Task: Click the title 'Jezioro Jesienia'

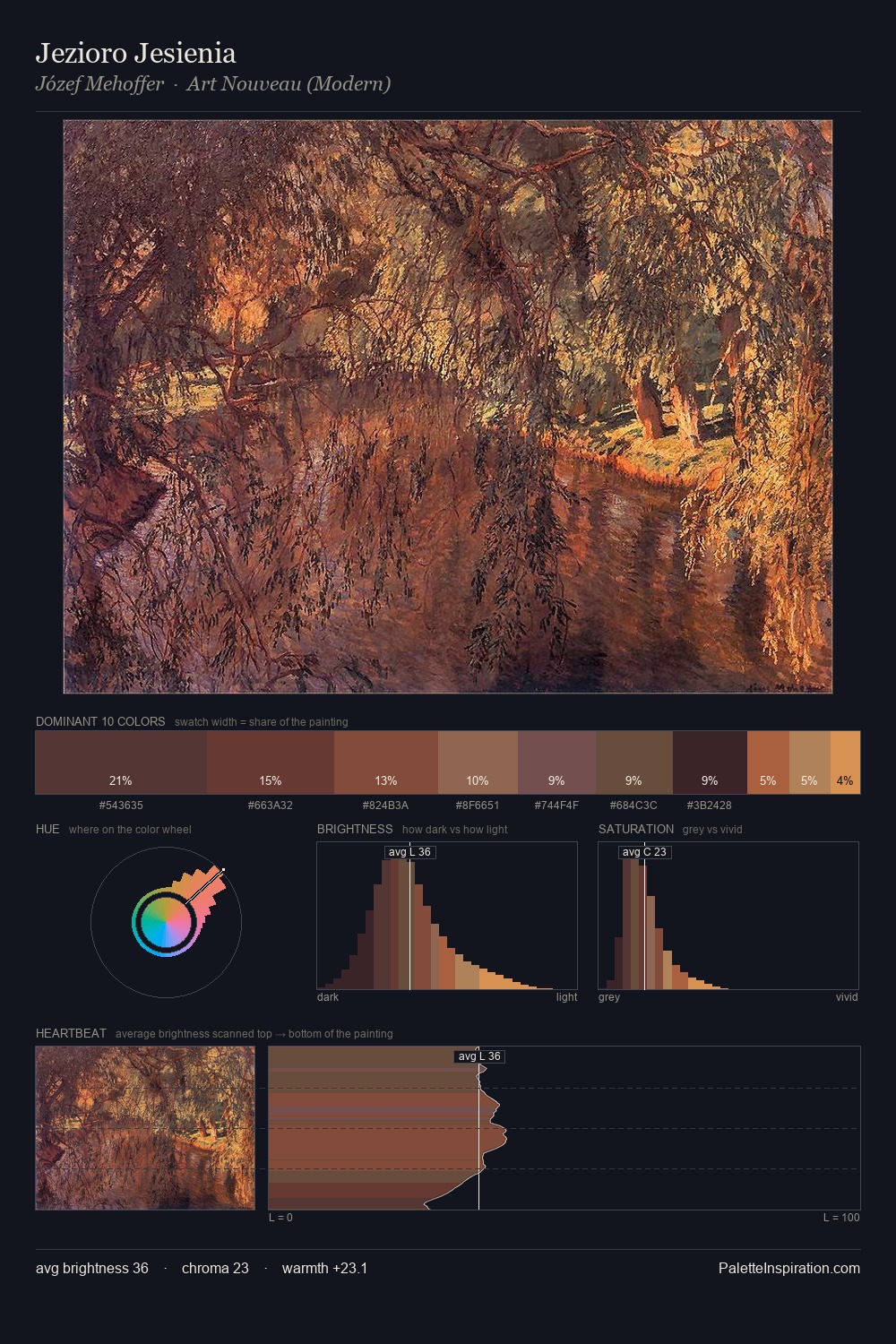Action: (x=135, y=53)
